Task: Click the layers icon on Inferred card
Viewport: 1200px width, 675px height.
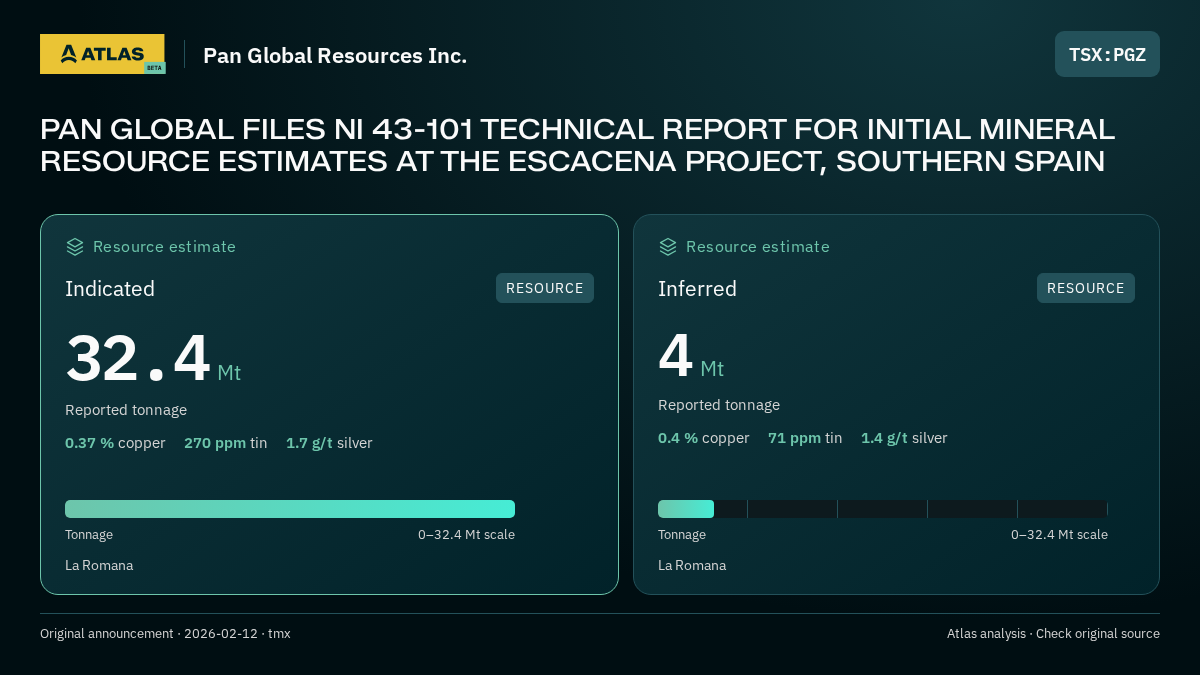Action: 668,246
